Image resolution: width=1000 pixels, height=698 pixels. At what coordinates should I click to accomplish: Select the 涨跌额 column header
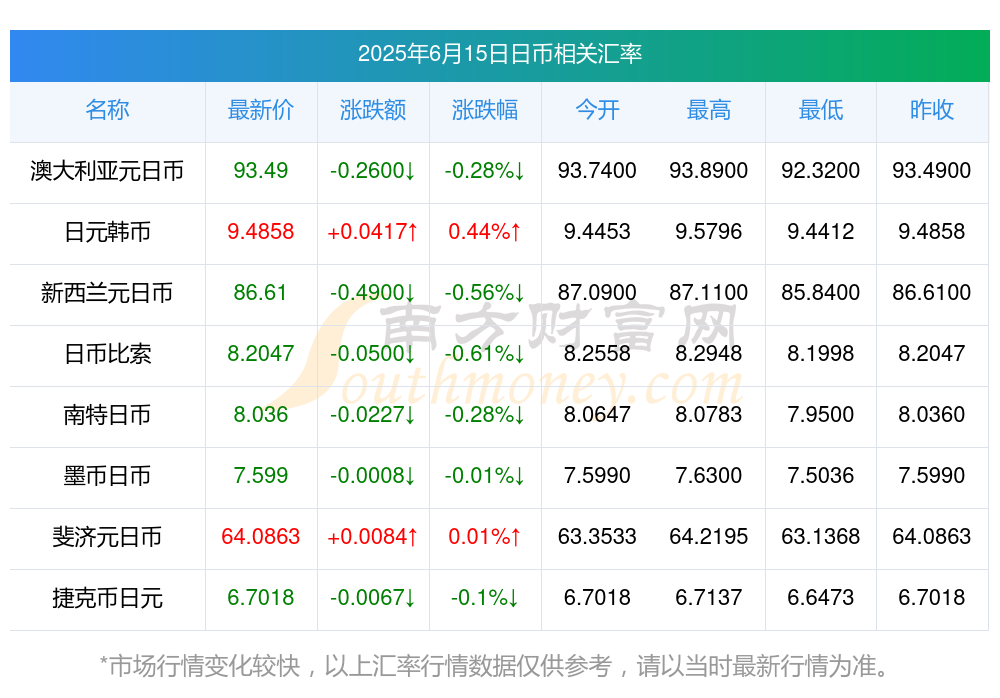pos(373,110)
